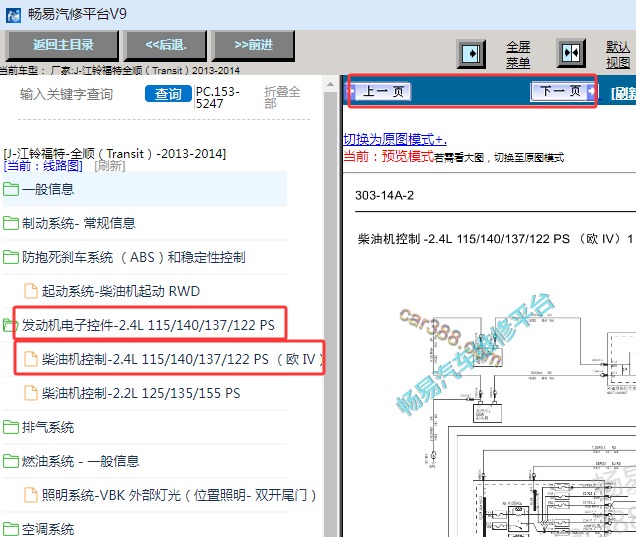
Task: Click document icon beside 照明系统-VBK 外部灯光
Action: (x=31, y=495)
